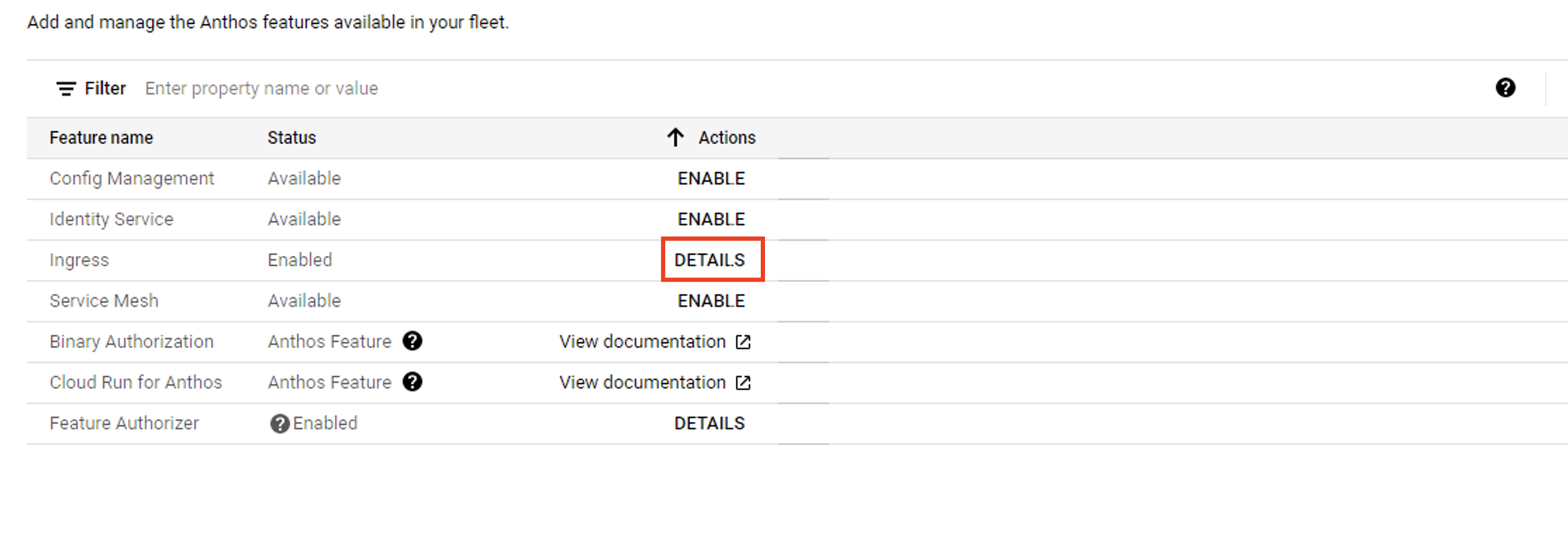
Task: Click help icon beside Feature Authorizer Enabled
Action: pyautogui.click(x=279, y=424)
